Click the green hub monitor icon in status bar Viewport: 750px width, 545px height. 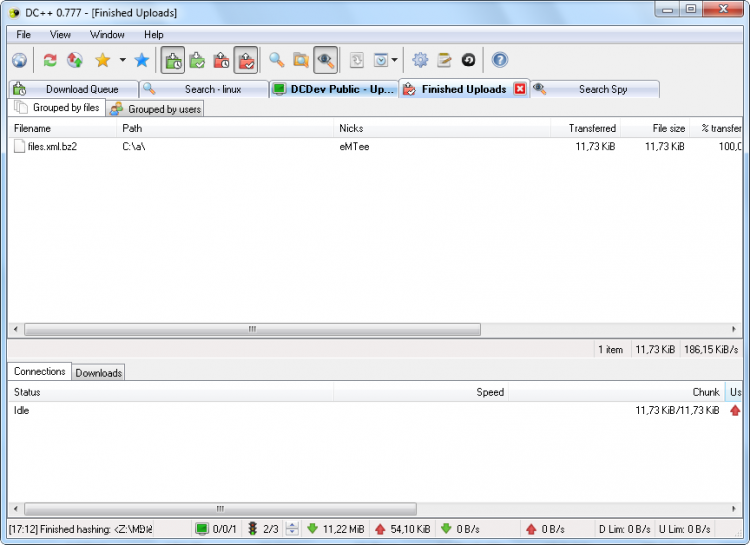(202, 529)
